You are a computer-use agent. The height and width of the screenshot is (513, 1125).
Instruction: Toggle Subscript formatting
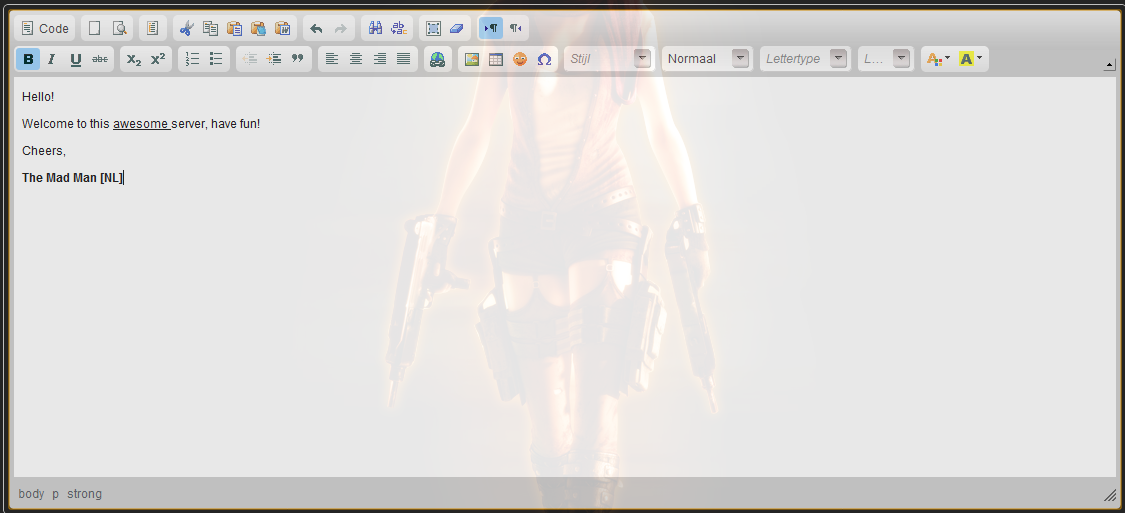coord(133,59)
